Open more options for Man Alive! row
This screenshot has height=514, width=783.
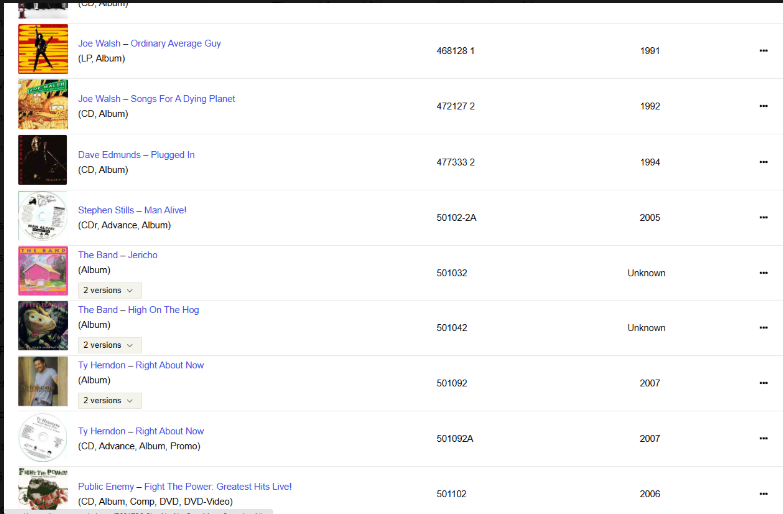763,217
